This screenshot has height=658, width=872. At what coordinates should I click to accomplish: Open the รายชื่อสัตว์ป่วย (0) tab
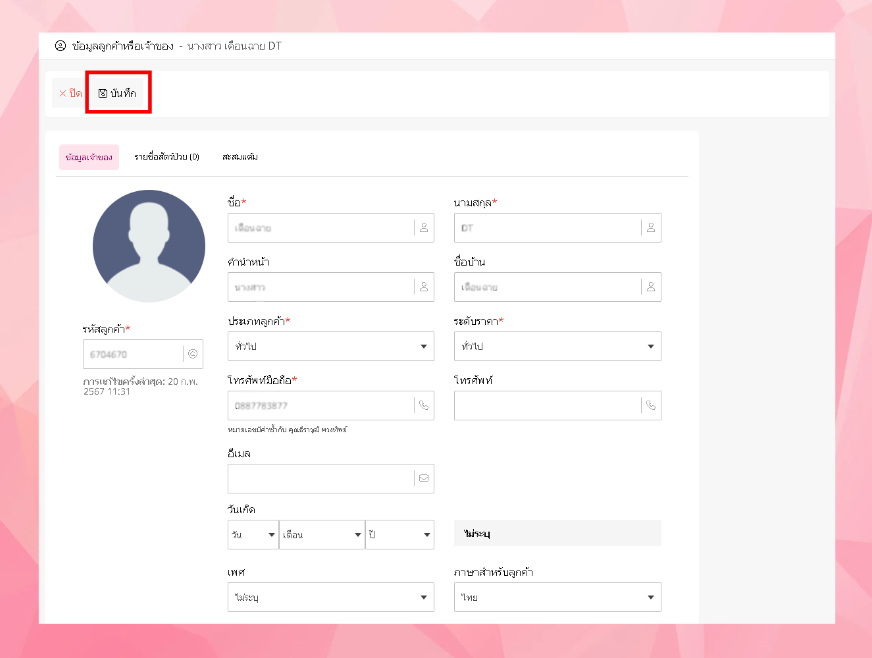point(167,157)
